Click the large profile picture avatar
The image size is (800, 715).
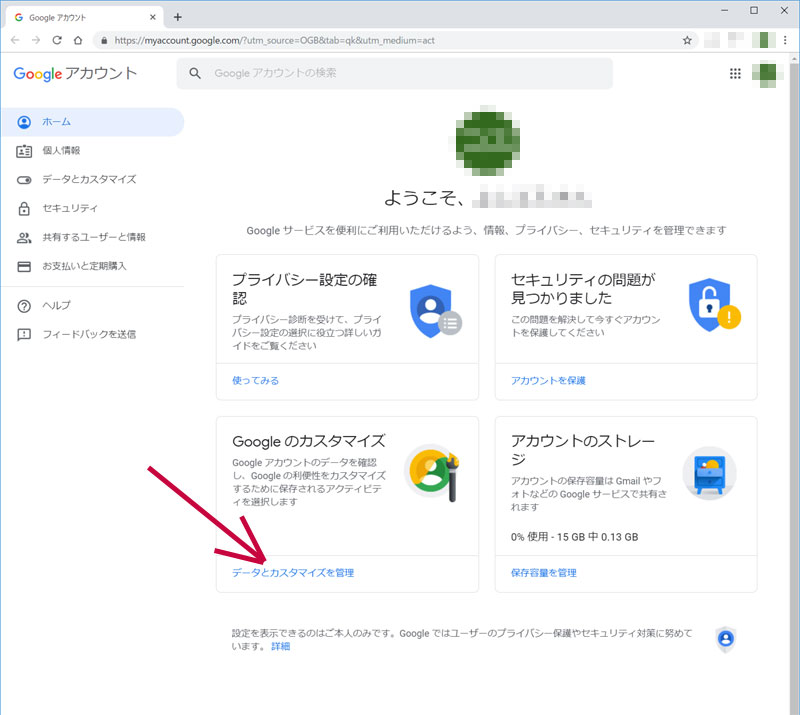click(487, 138)
